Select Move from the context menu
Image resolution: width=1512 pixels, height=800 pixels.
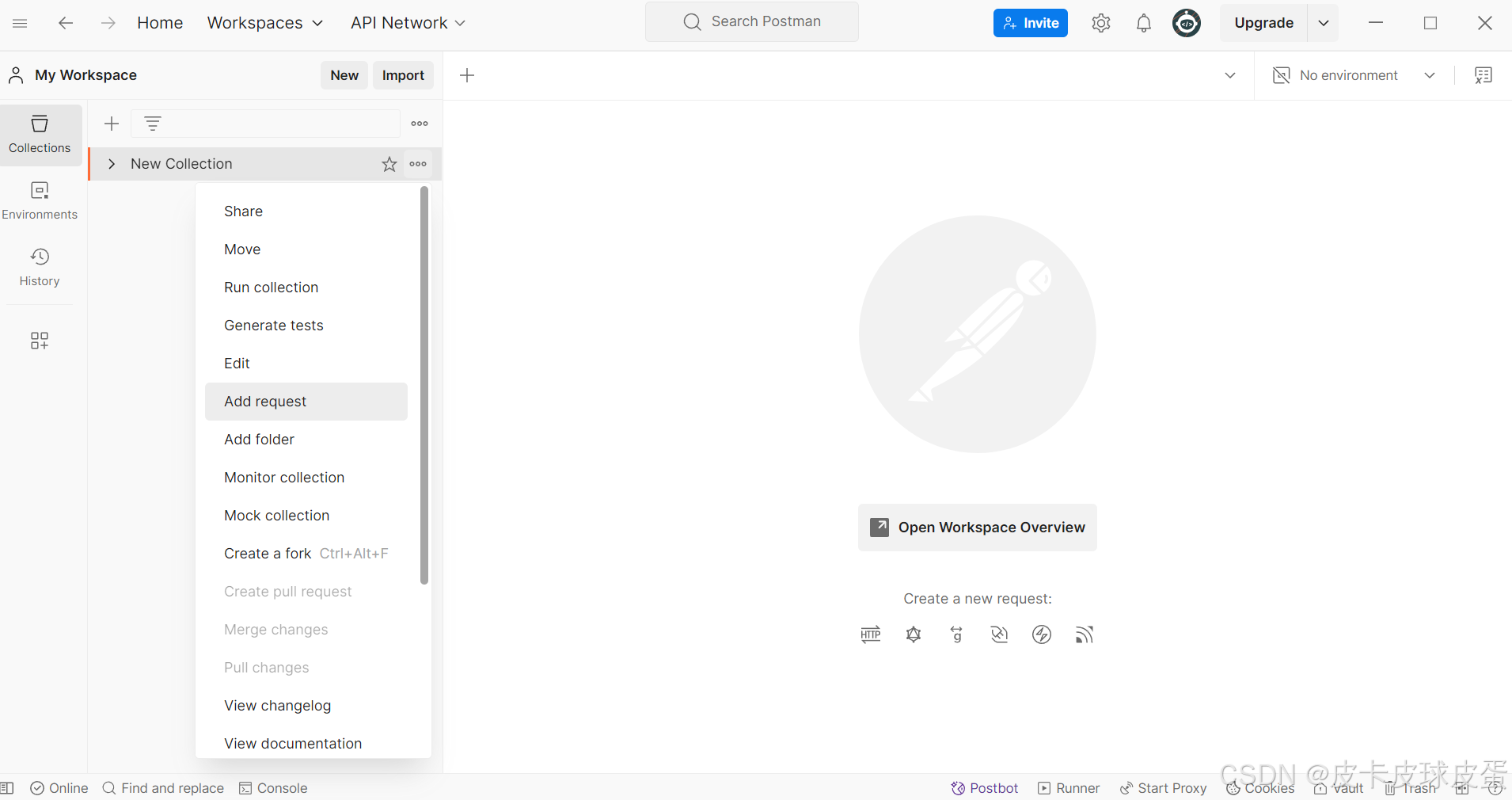point(306,250)
